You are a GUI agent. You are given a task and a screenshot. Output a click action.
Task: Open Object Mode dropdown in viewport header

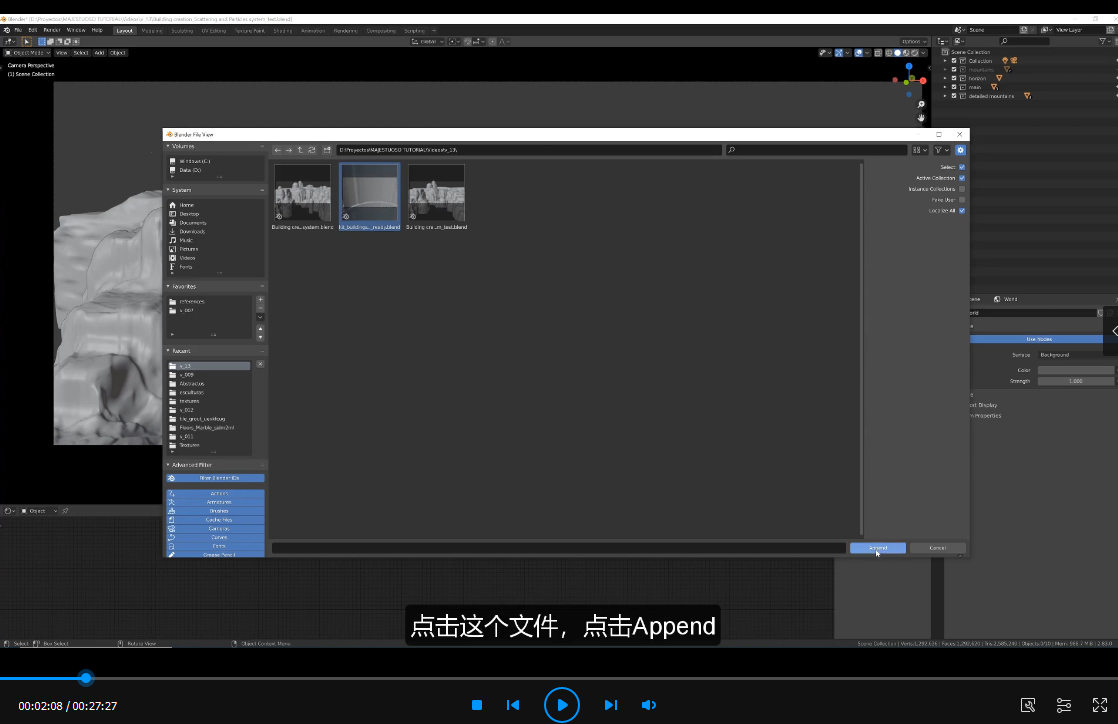28,53
